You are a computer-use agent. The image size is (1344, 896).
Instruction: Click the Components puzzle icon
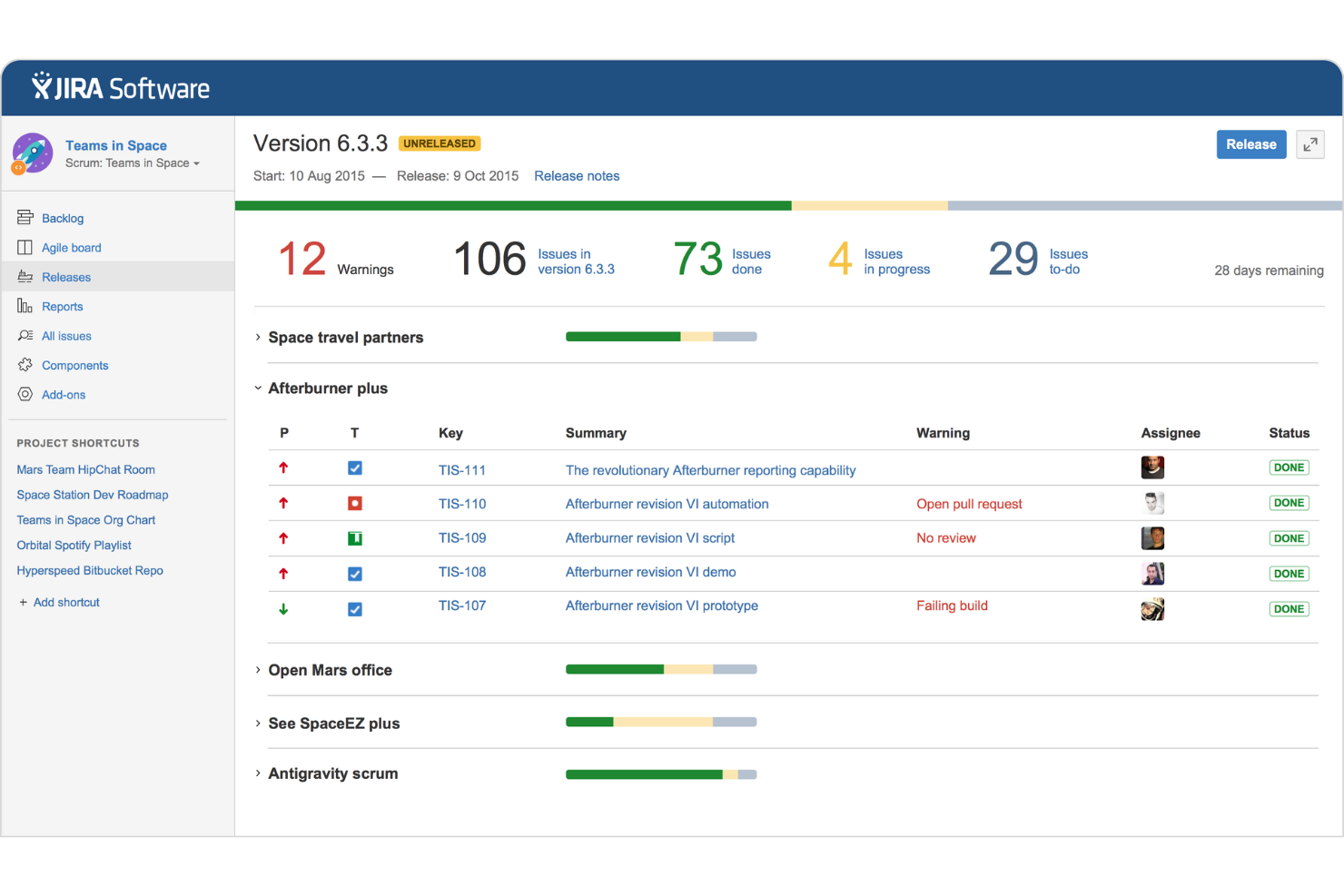[25, 365]
